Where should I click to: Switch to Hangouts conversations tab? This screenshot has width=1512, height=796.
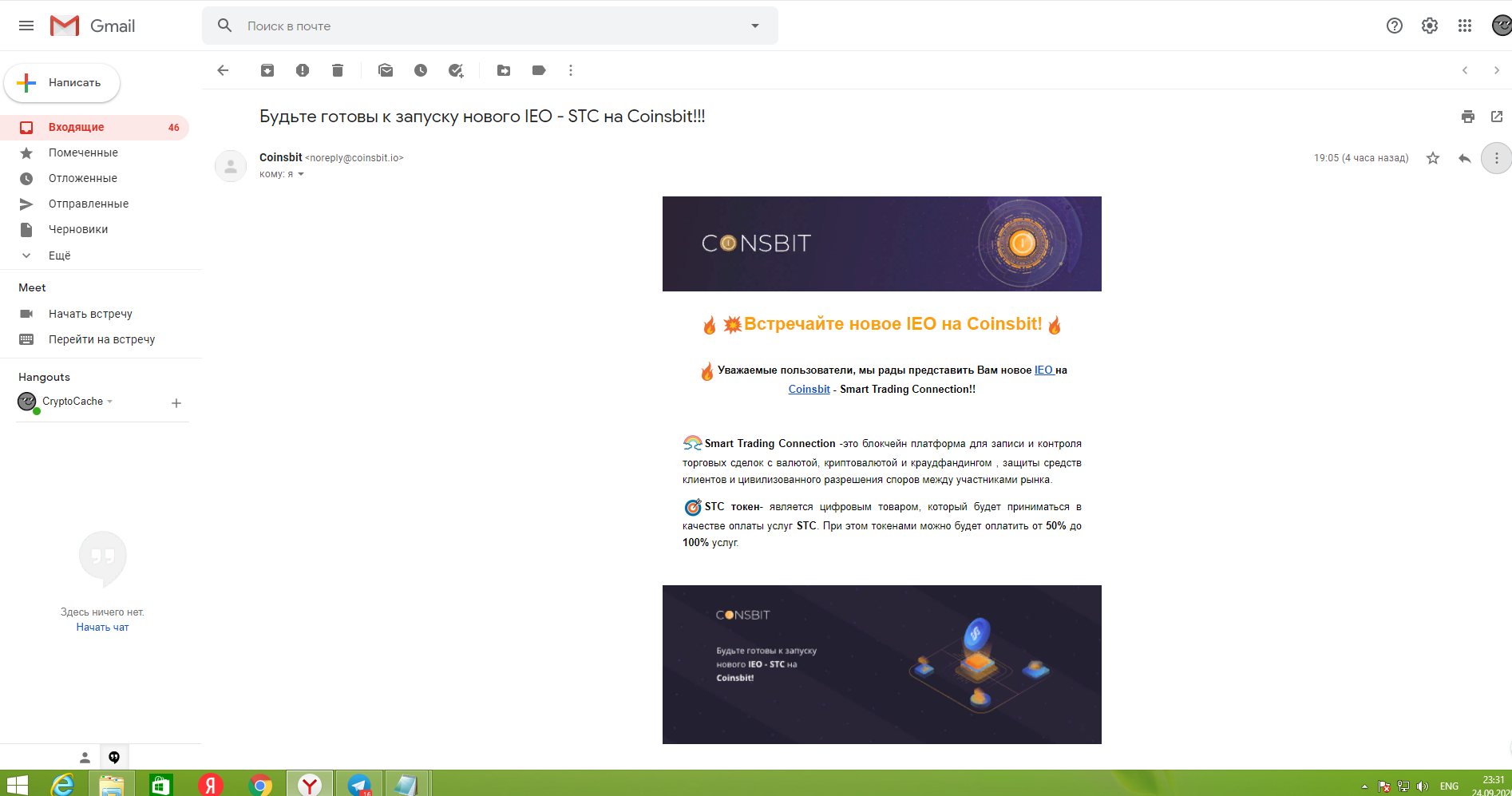click(x=114, y=758)
